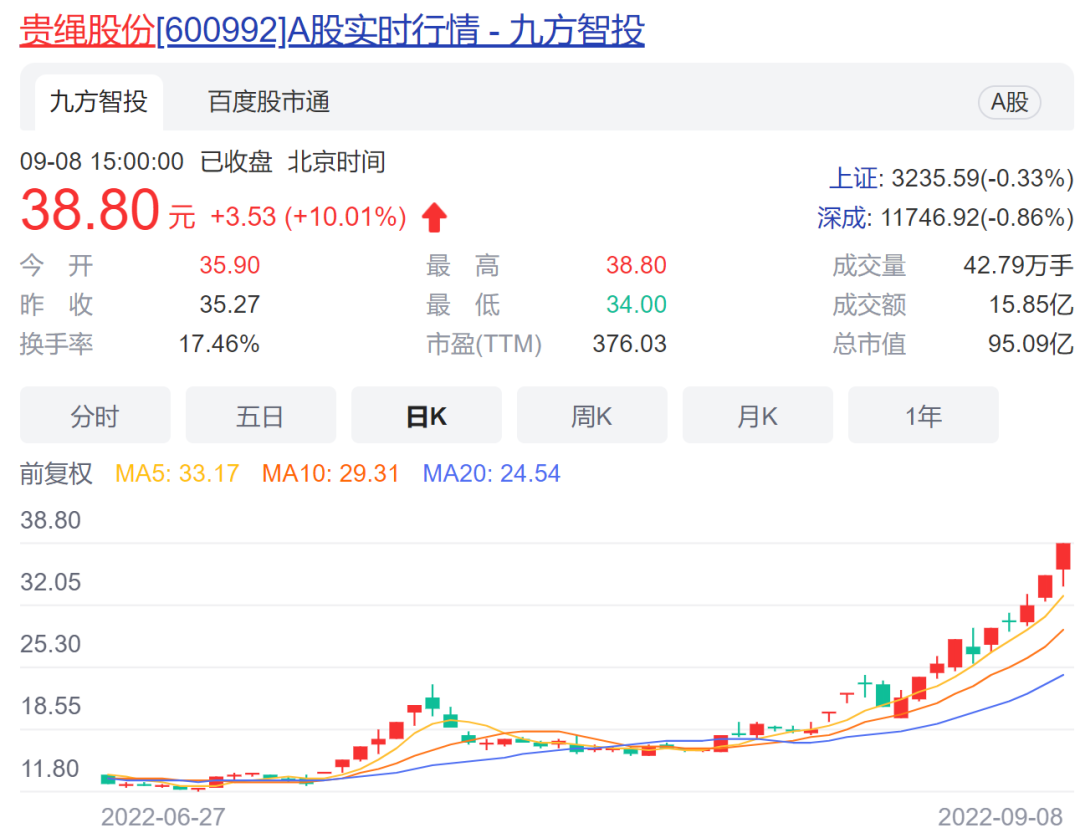Click the 38.80 current price value
The width and height of the screenshot is (1080, 838).
pyautogui.click(x=90, y=212)
